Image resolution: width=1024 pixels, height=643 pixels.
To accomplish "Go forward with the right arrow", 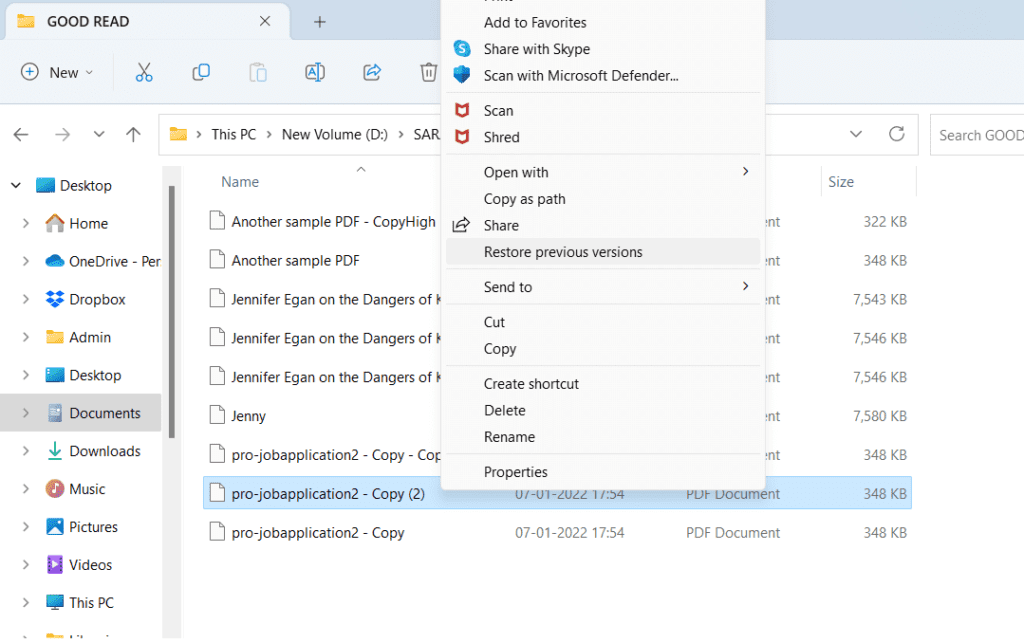I will [x=62, y=134].
